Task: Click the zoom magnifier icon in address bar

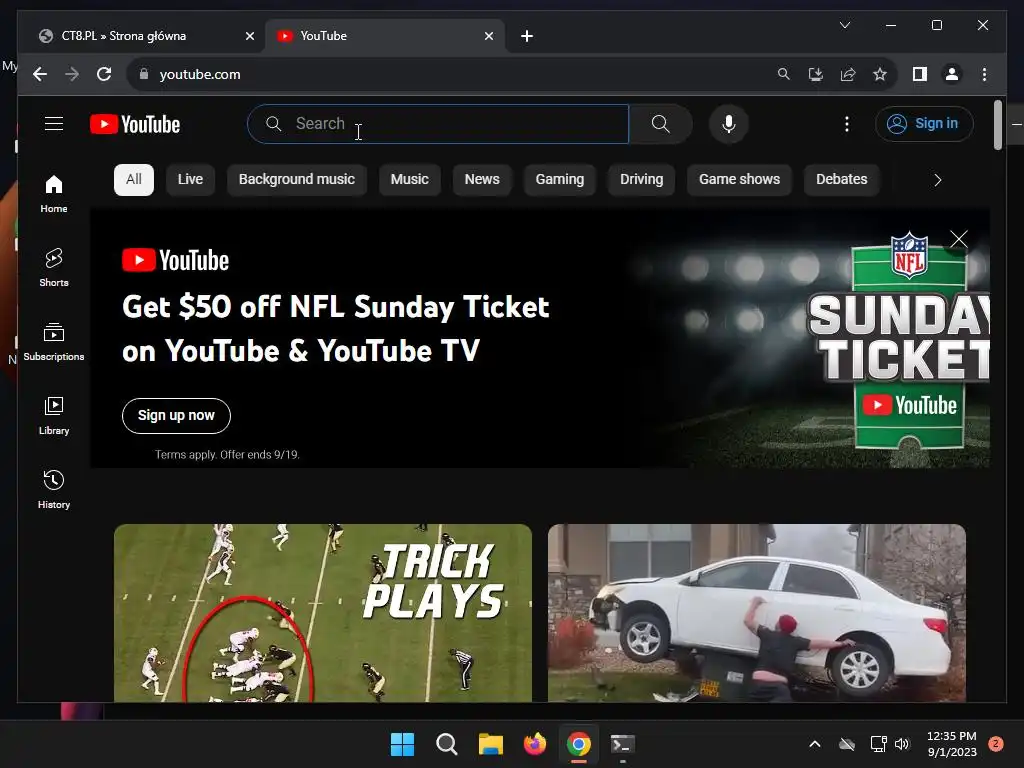Action: pos(784,74)
